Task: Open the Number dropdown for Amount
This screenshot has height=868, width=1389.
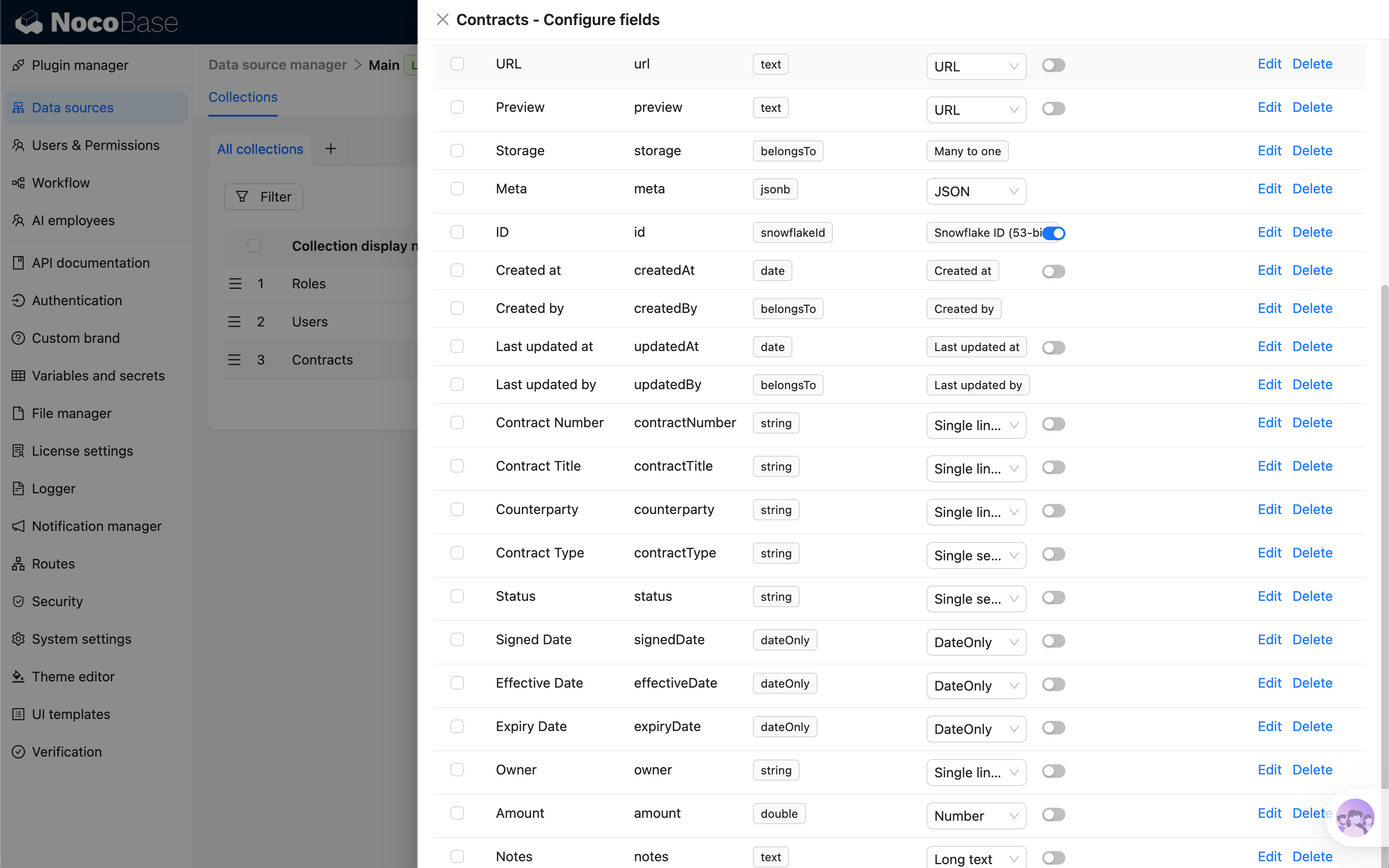Action: [x=975, y=816]
